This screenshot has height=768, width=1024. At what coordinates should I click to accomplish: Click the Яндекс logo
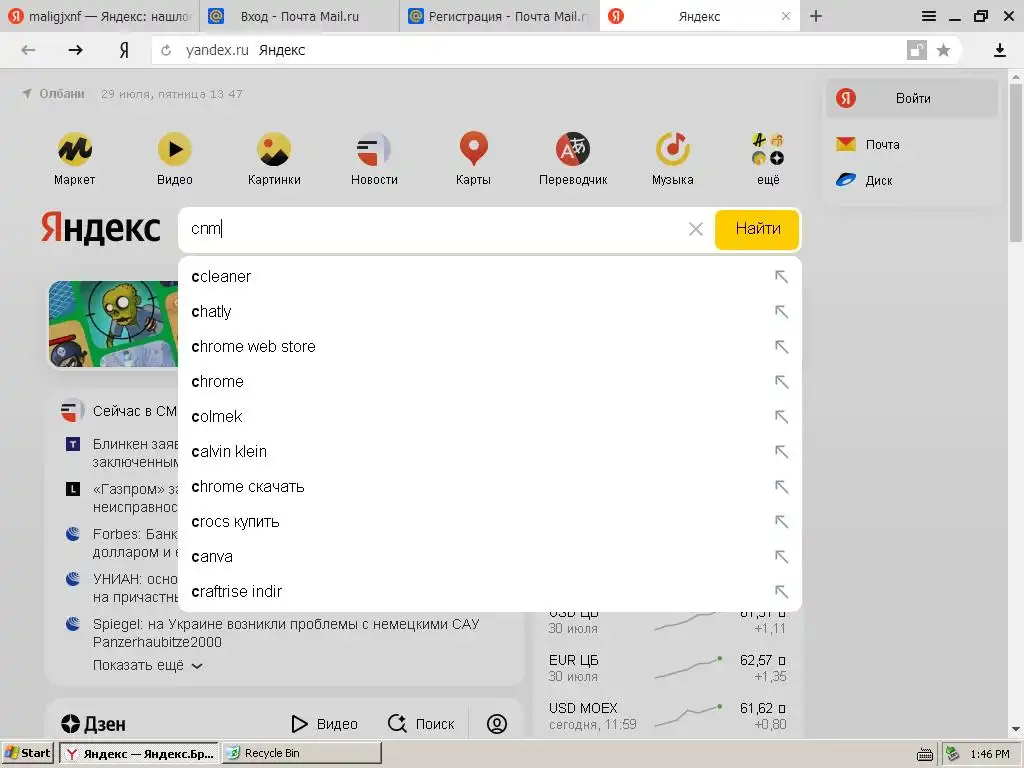(x=101, y=228)
